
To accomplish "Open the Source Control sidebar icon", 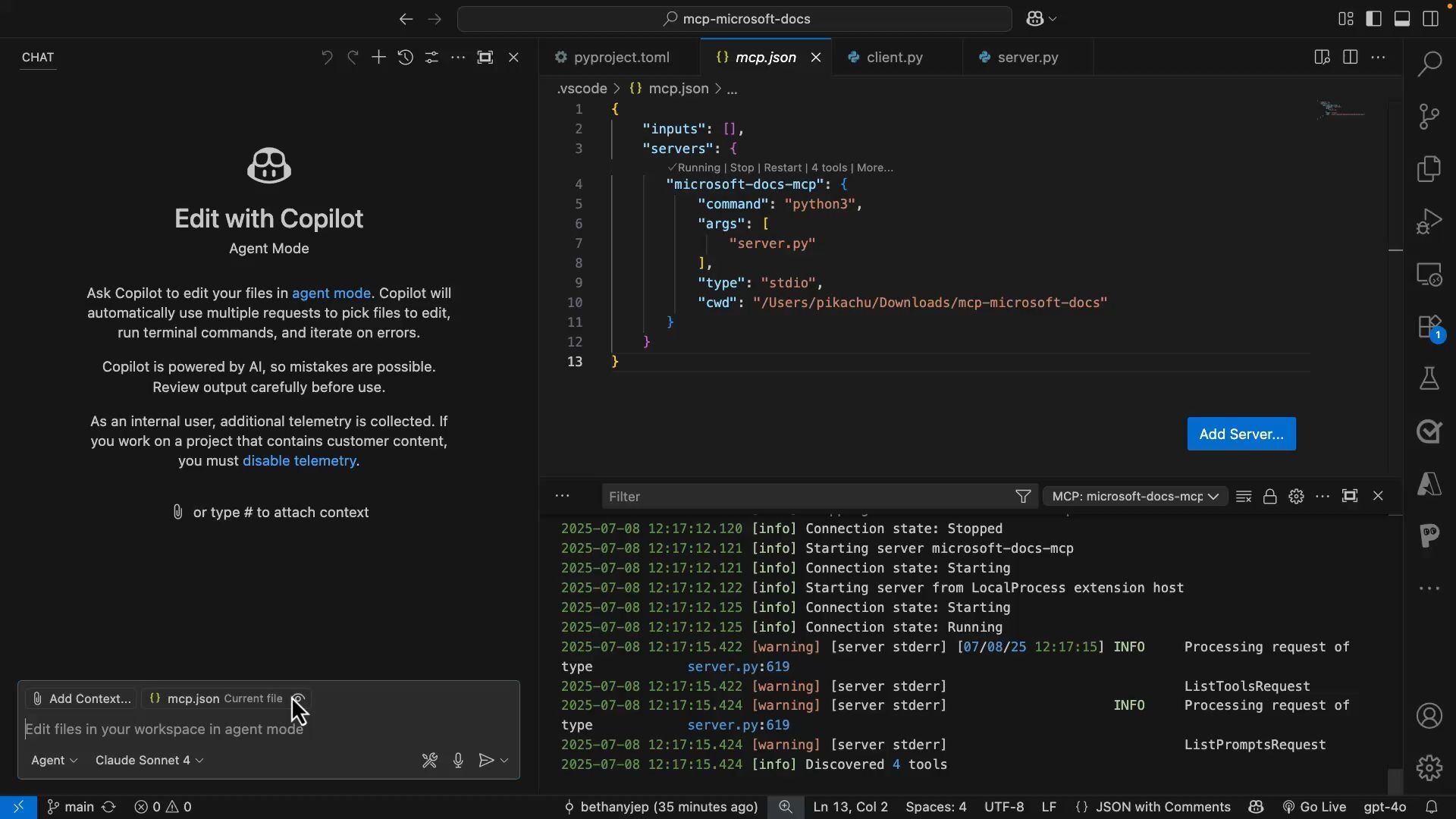I will [x=1429, y=116].
